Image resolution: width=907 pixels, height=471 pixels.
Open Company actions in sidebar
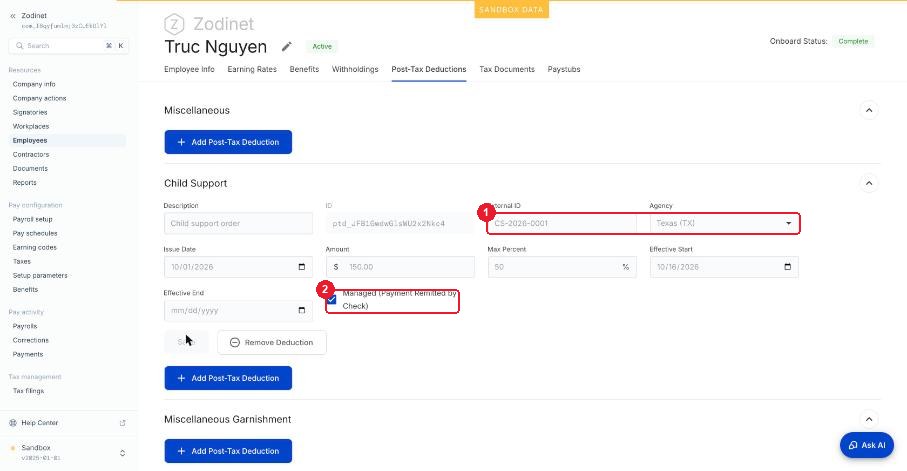click(x=39, y=98)
